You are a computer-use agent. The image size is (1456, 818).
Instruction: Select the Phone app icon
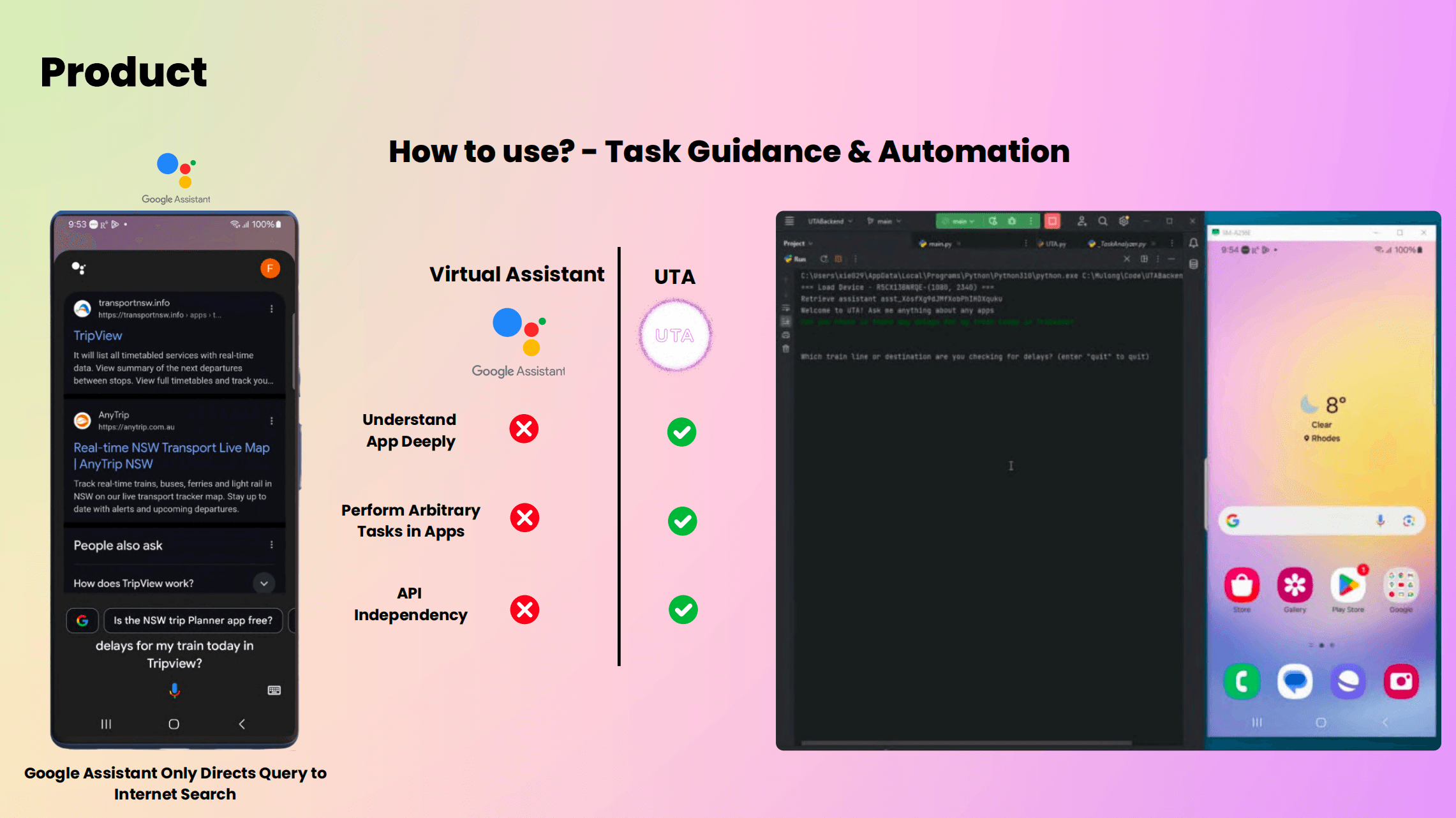(x=1242, y=681)
